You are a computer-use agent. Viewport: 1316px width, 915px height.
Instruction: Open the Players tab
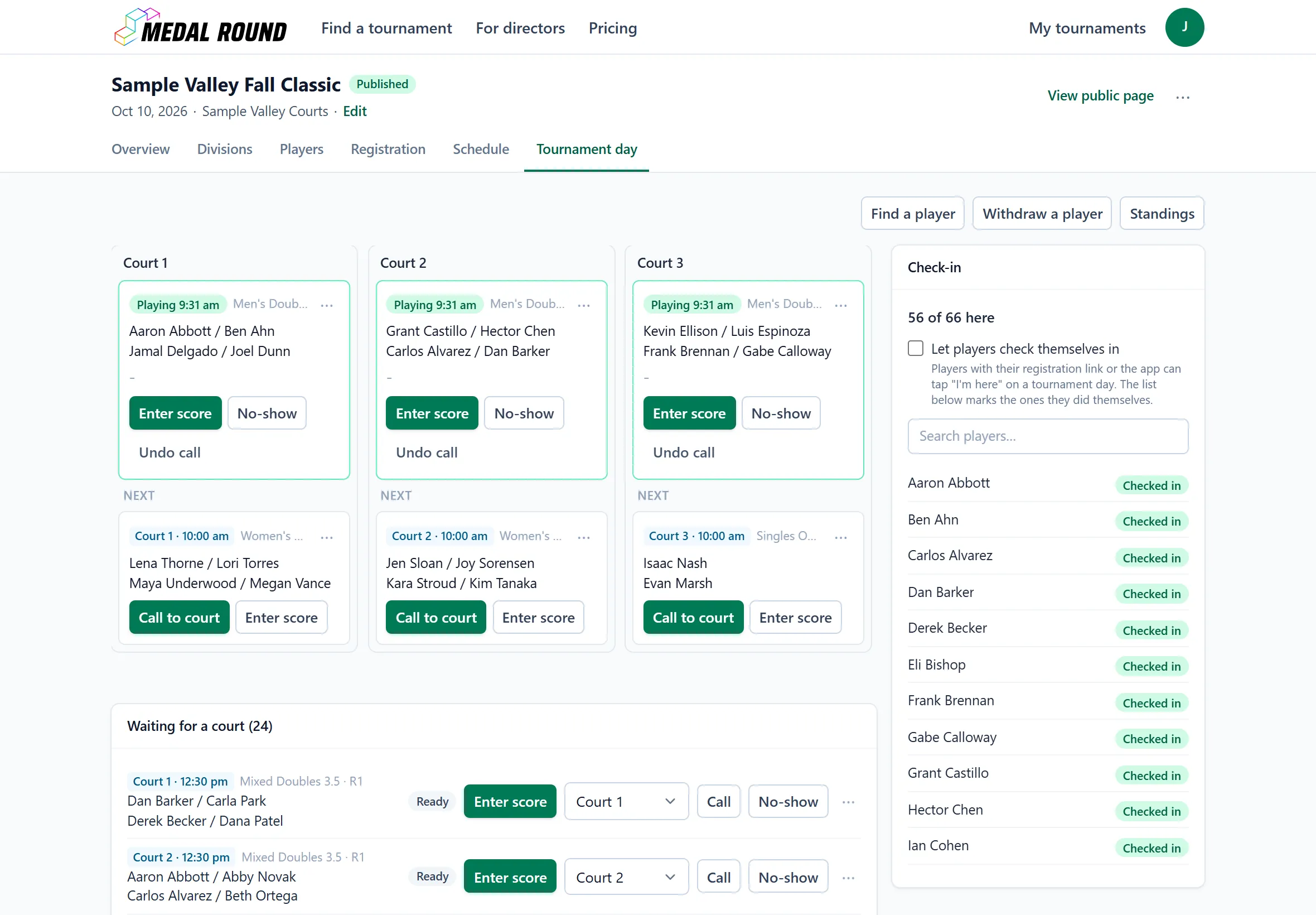tap(301, 149)
